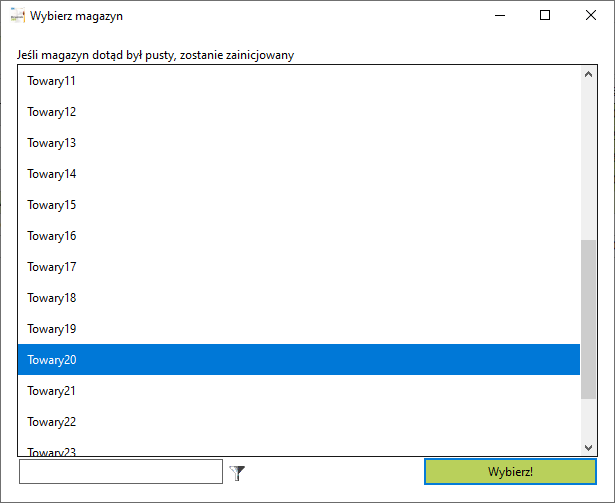The width and height of the screenshot is (615, 503).
Task: Select the Towary19 item
Action: (x=299, y=329)
